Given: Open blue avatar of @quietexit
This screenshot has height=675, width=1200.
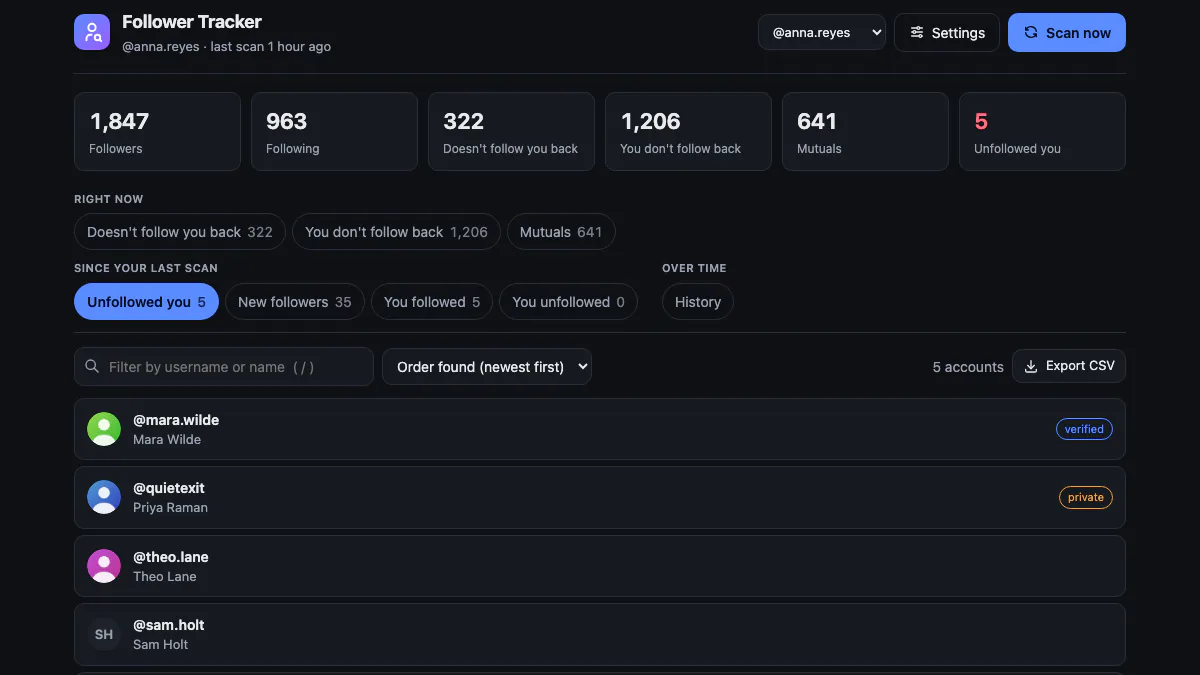Looking at the screenshot, I should click(104, 497).
